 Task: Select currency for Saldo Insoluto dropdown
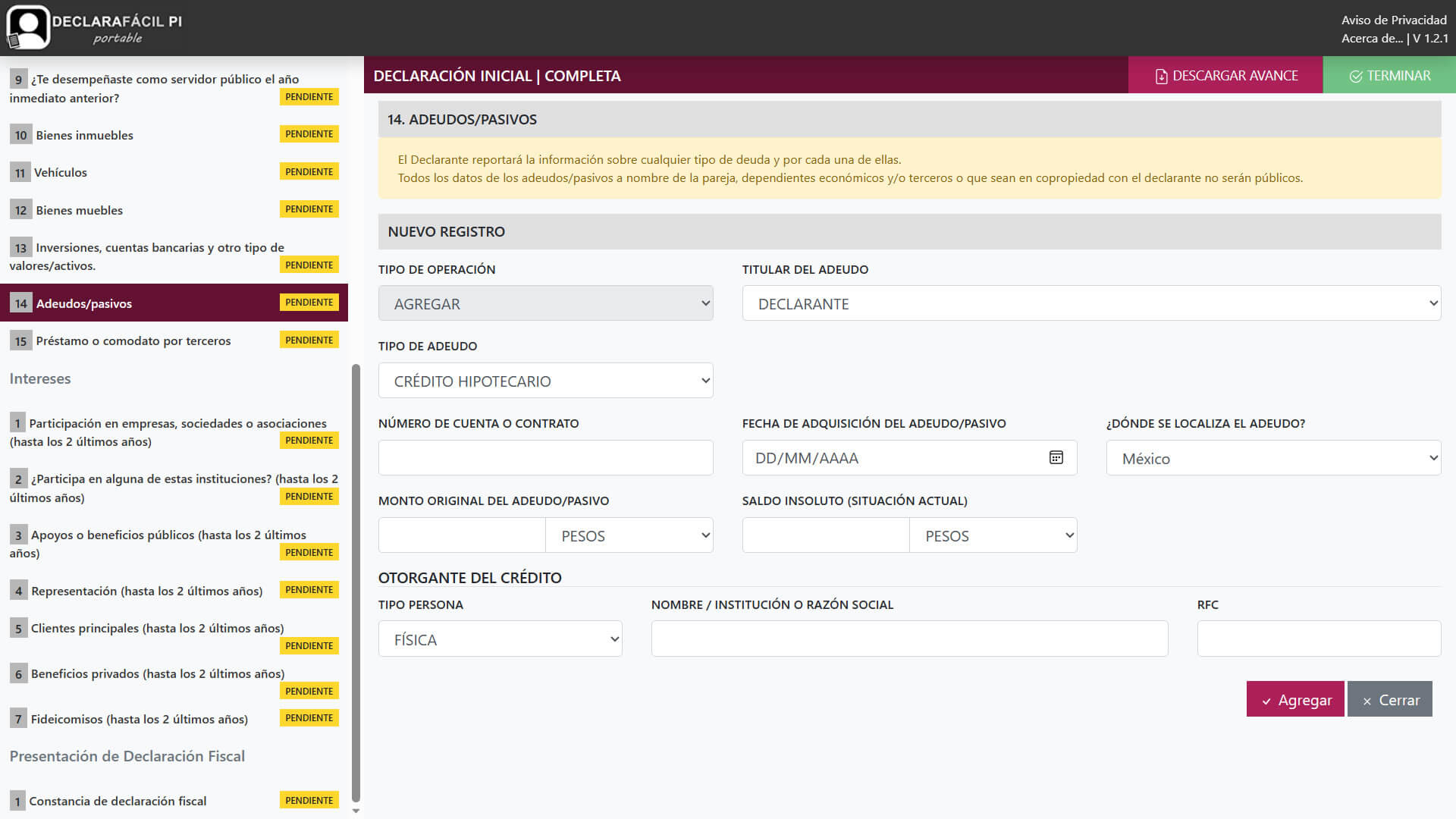click(993, 535)
